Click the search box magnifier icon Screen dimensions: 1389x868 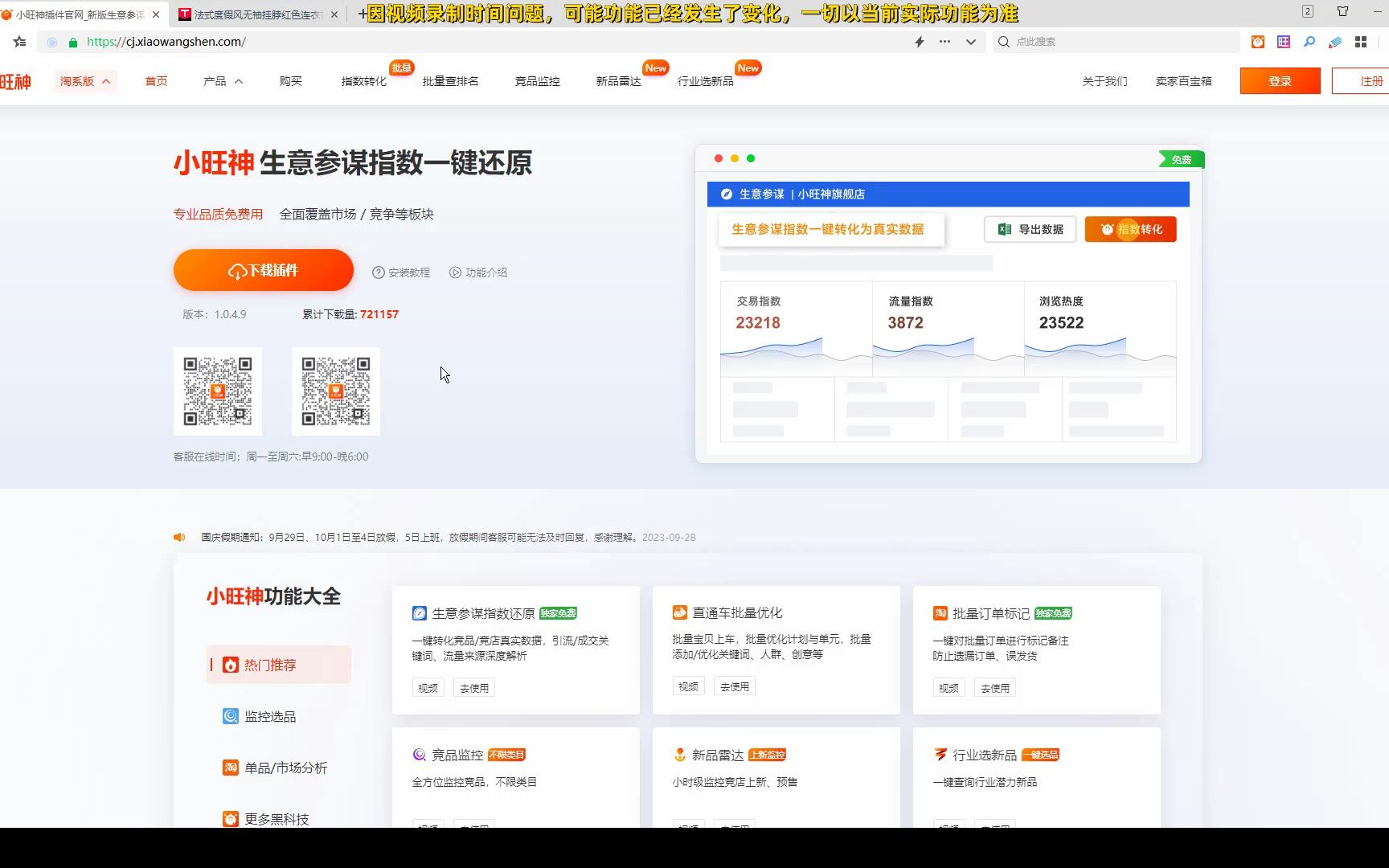(1004, 42)
